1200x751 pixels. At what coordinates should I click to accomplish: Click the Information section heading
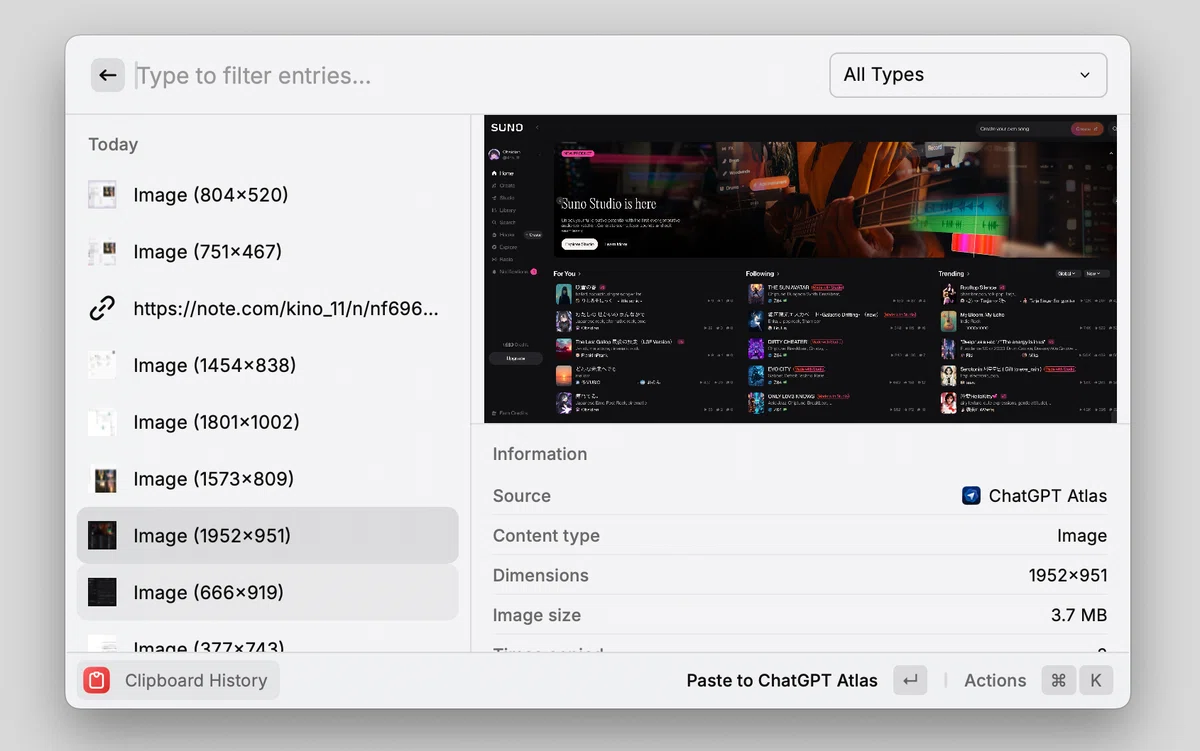click(x=540, y=454)
